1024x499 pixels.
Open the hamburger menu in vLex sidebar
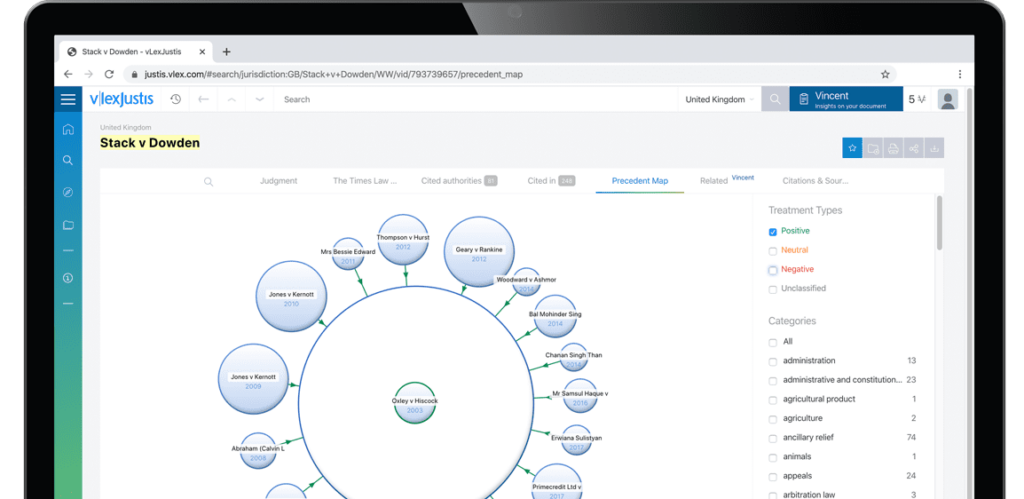click(68, 99)
